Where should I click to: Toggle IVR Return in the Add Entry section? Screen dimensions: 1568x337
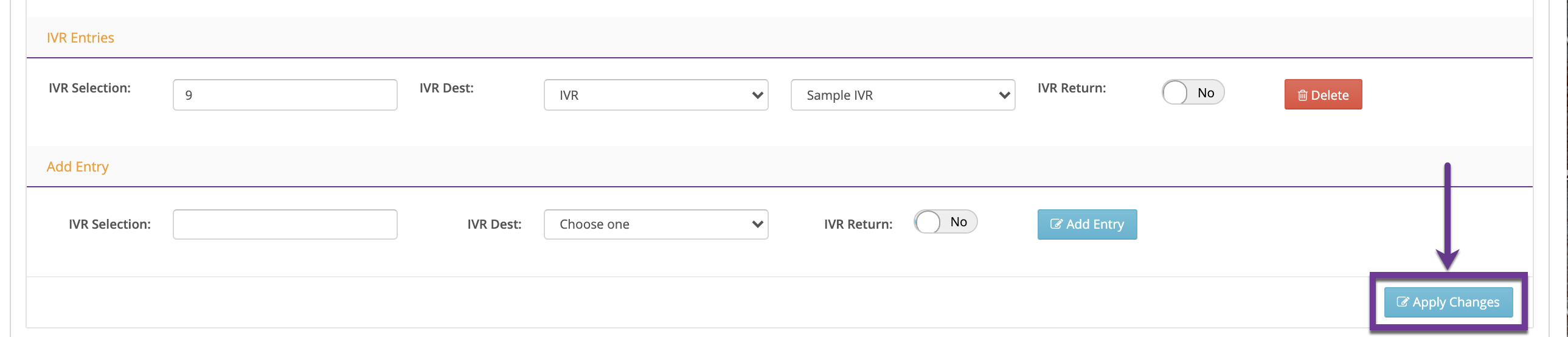point(945,222)
